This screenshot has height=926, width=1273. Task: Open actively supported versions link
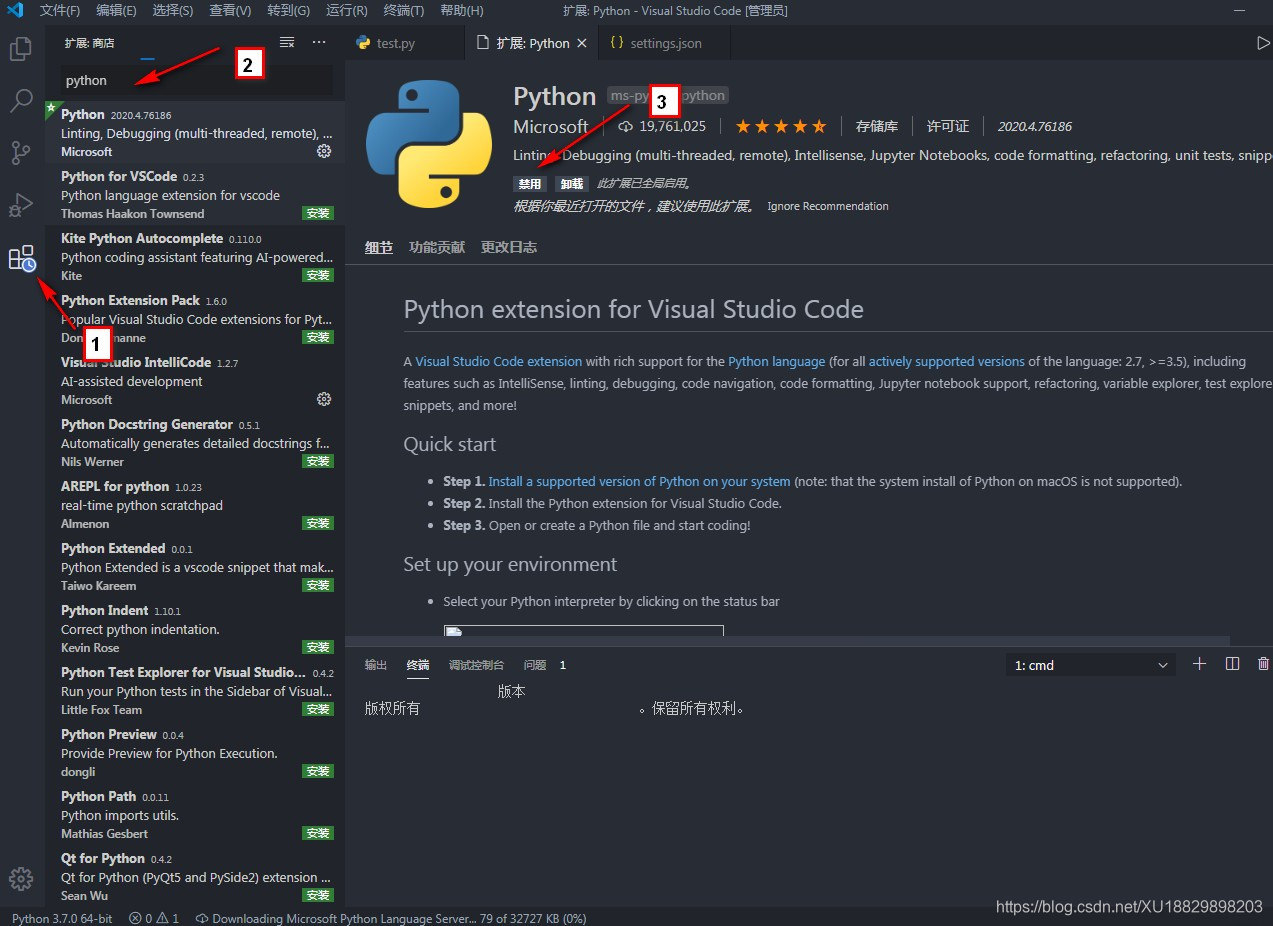click(x=947, y=361)
